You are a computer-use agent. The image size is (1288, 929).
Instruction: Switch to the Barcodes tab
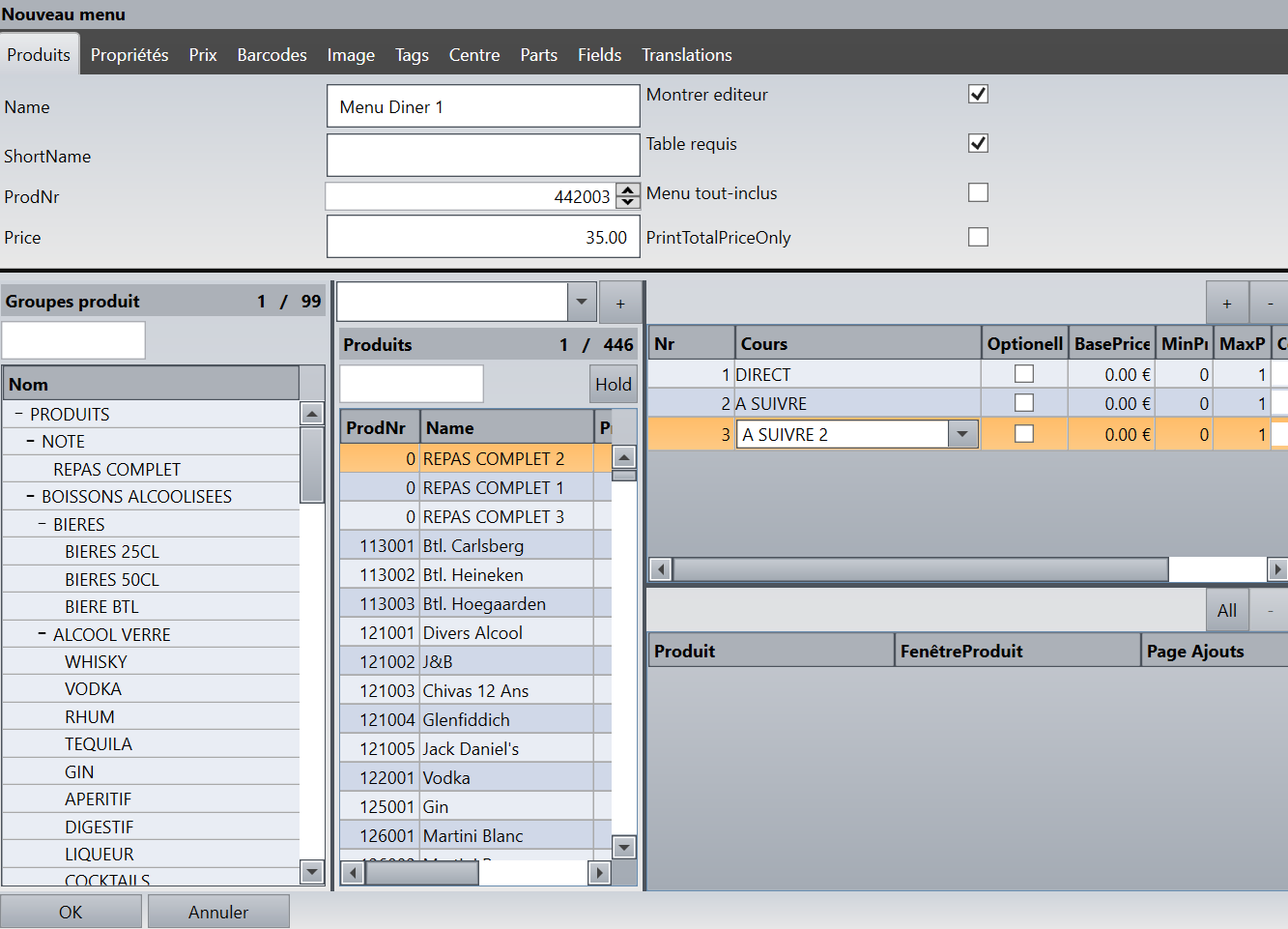pyautogui.click(x=272, y=55)
